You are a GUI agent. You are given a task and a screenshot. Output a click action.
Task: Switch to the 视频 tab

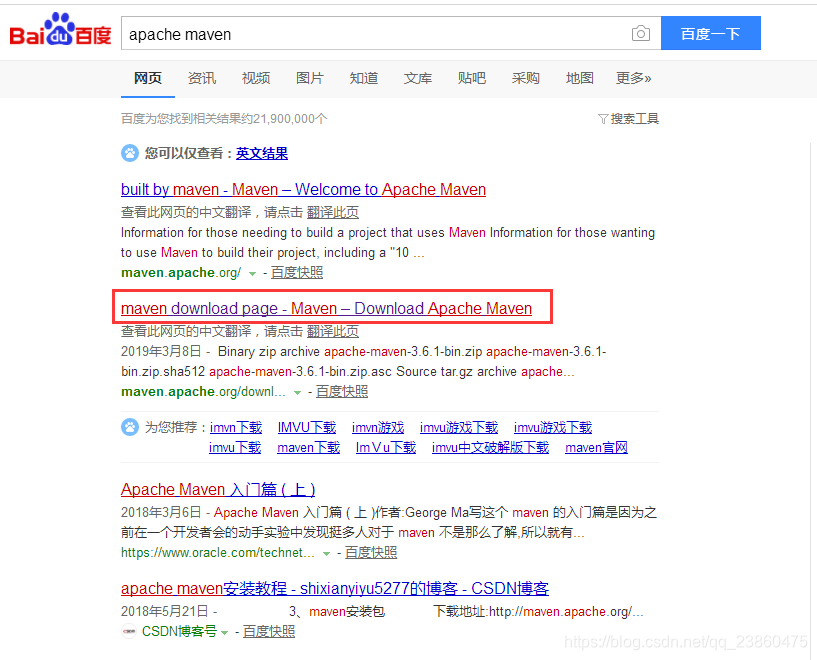point(256,78)
